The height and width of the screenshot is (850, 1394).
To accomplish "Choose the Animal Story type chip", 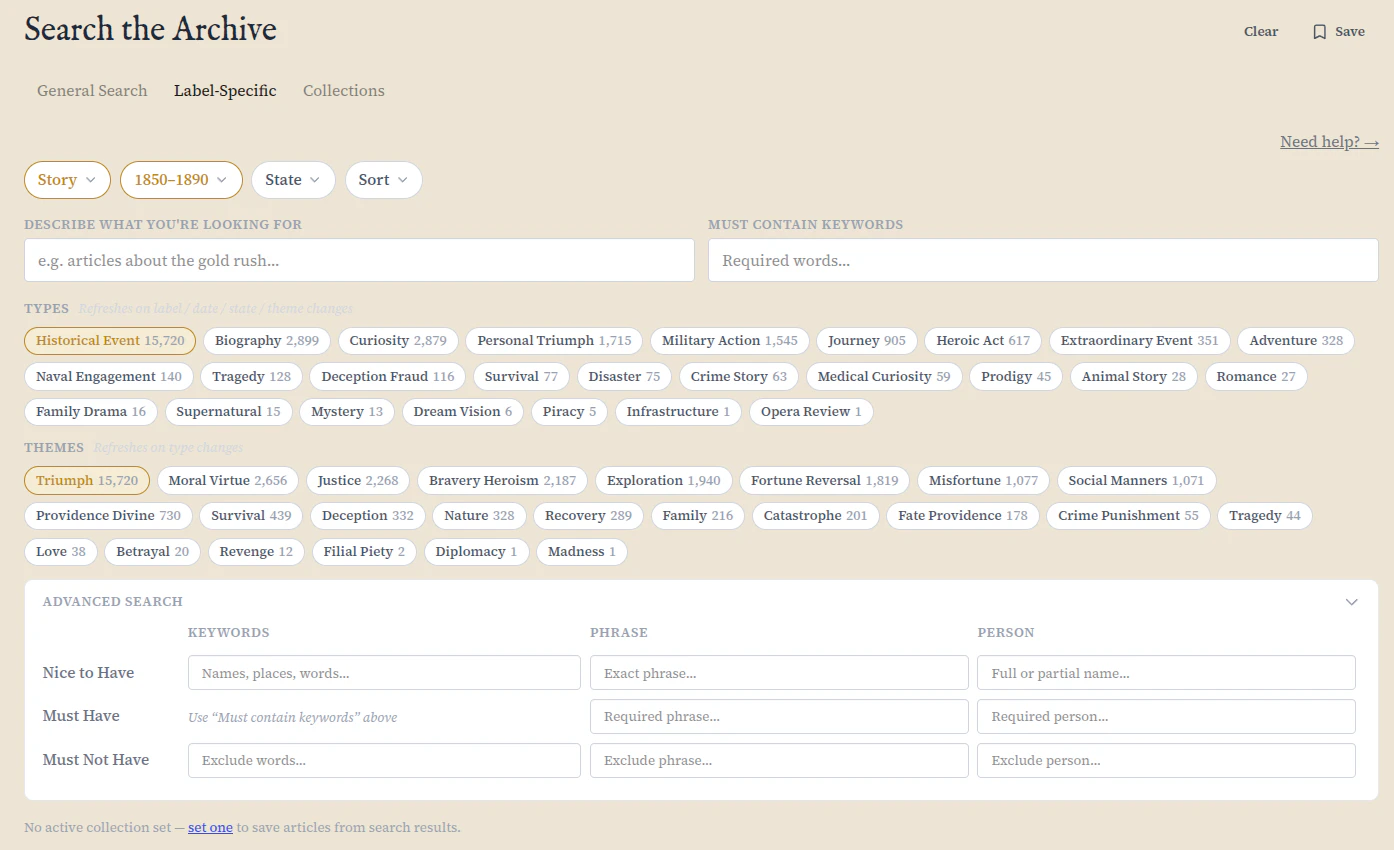I will pos(1134,377).
